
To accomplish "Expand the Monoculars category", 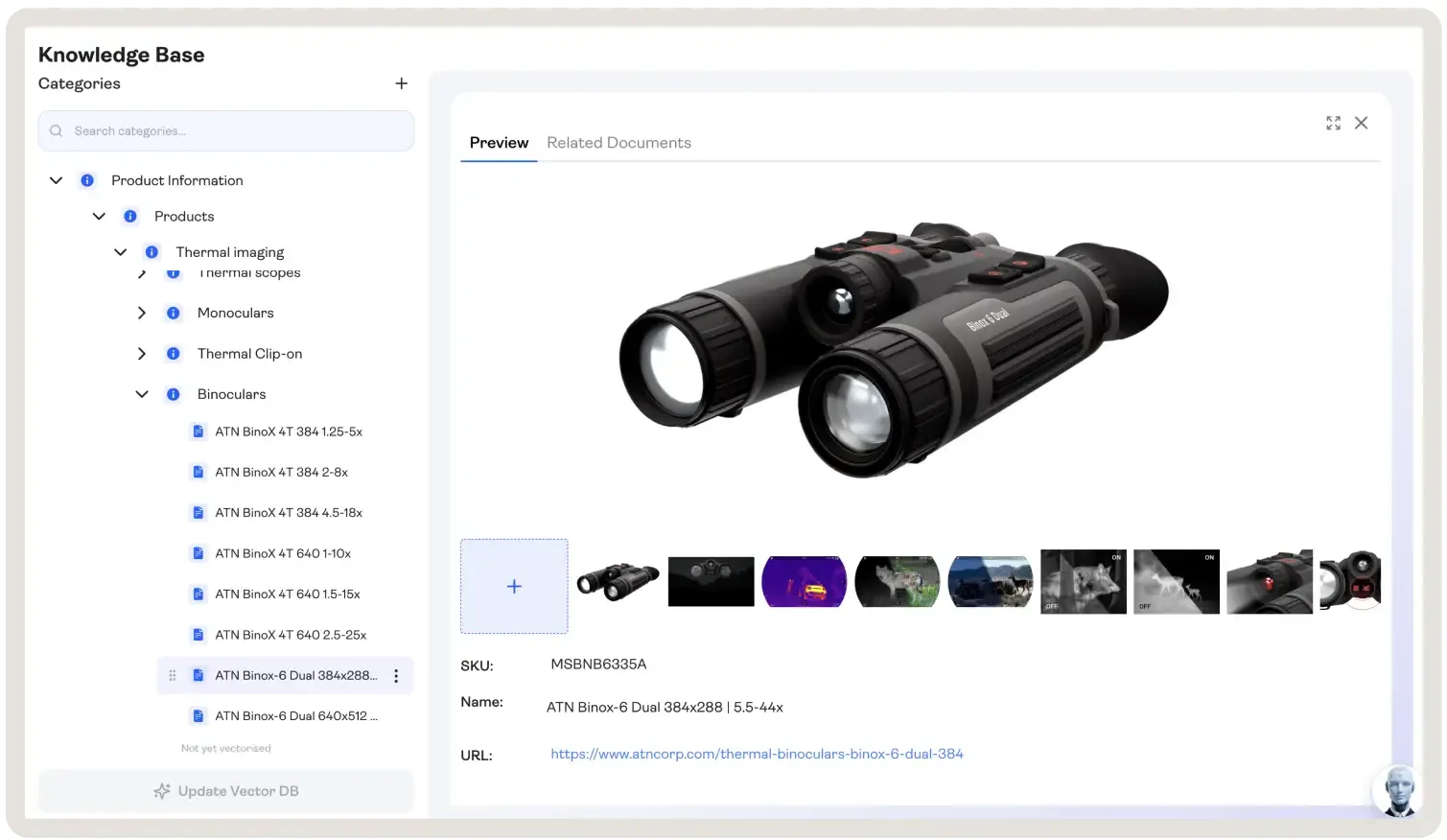I will point(142,313).
